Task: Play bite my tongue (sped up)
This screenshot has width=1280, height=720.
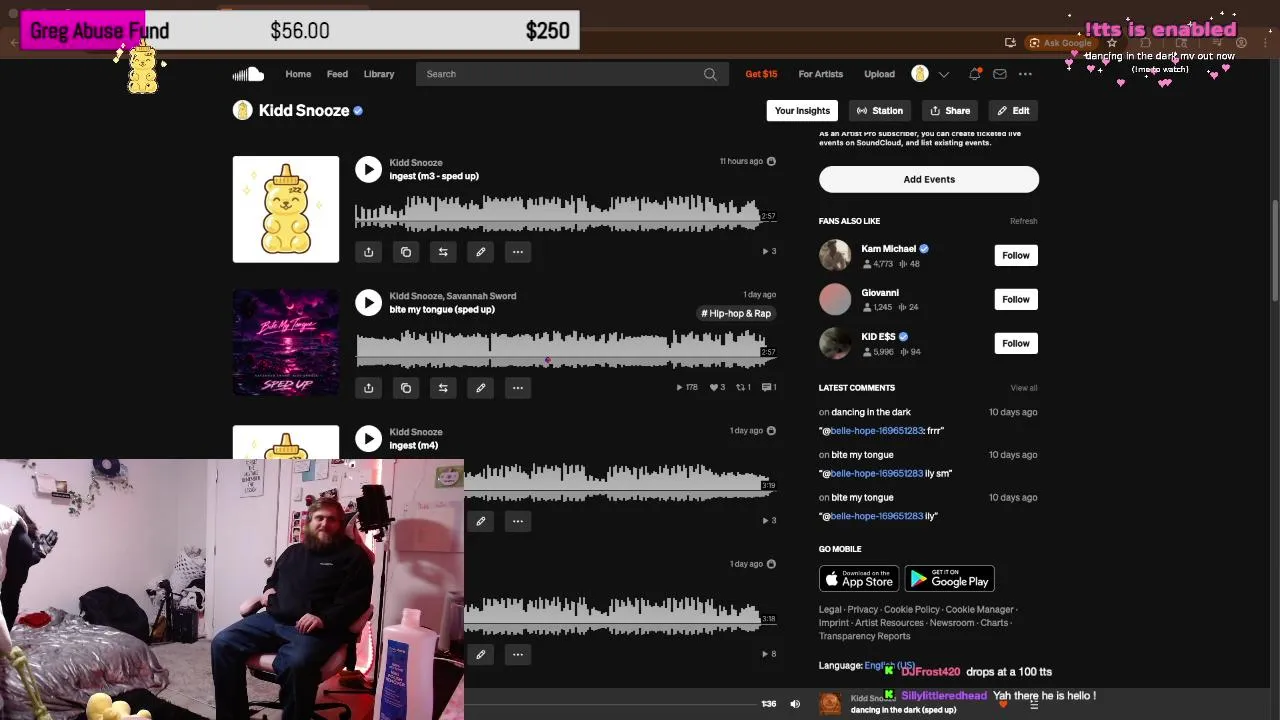Action: [x=368, y=303]
